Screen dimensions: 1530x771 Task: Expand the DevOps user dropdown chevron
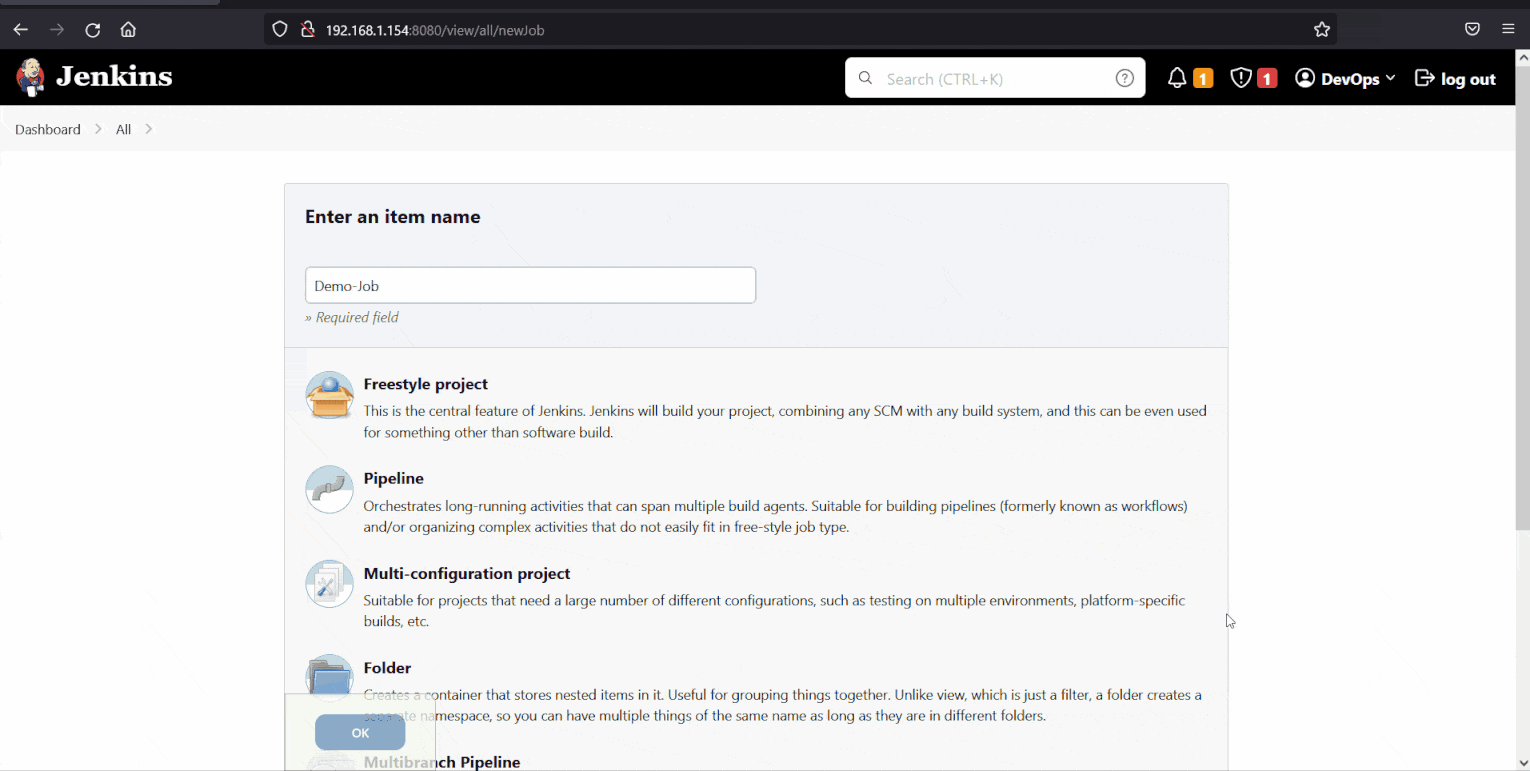pos(1390,78)
